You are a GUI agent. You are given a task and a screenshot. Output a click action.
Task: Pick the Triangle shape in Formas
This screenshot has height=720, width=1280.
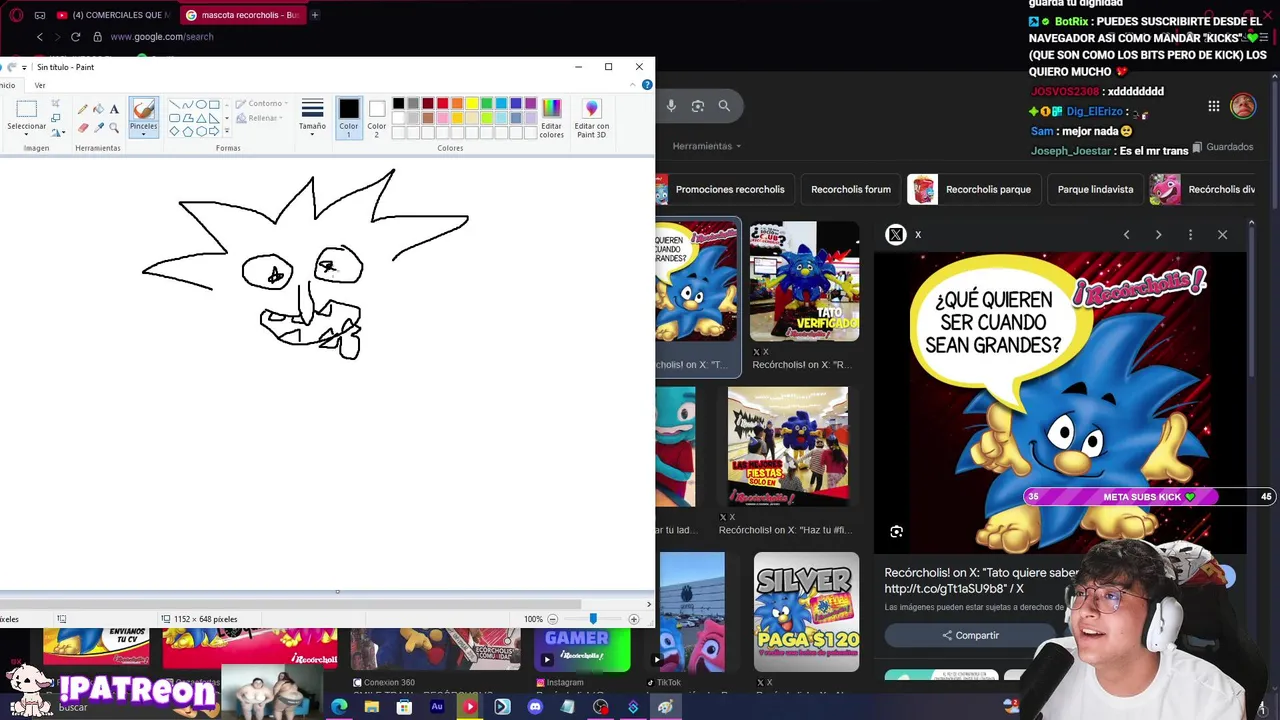[x=201, y=118]
